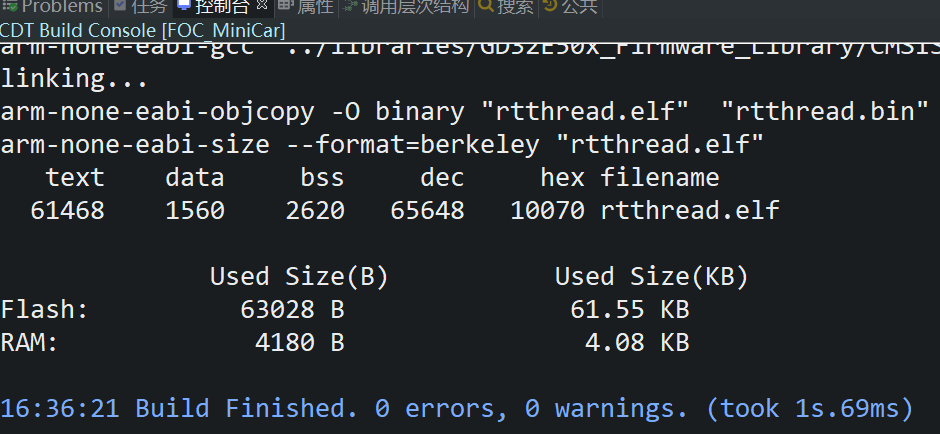Show the 调用层次结构 call hierarchy tab
Image resolution: width=940 pixels, height=434 pixels.
pos(415,6)
